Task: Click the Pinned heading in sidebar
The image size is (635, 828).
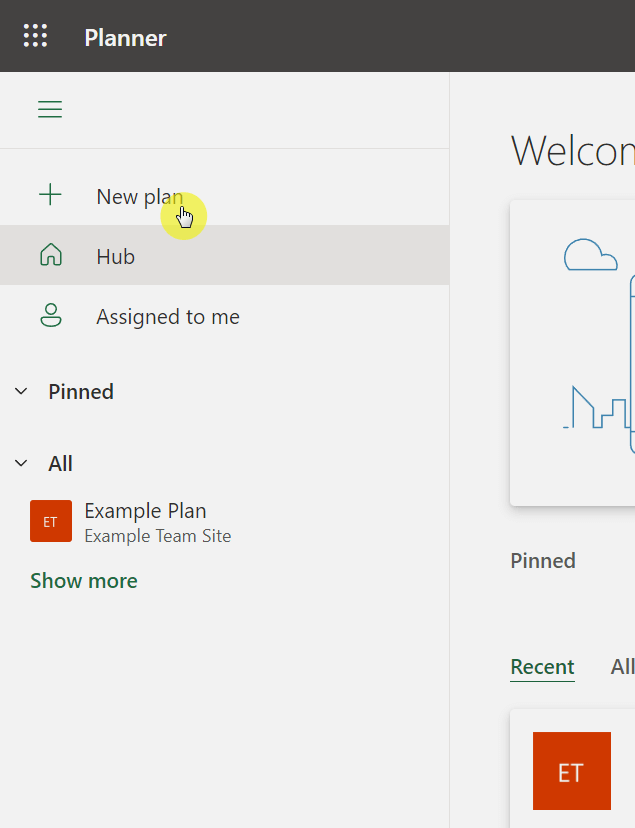Action: 81,392
